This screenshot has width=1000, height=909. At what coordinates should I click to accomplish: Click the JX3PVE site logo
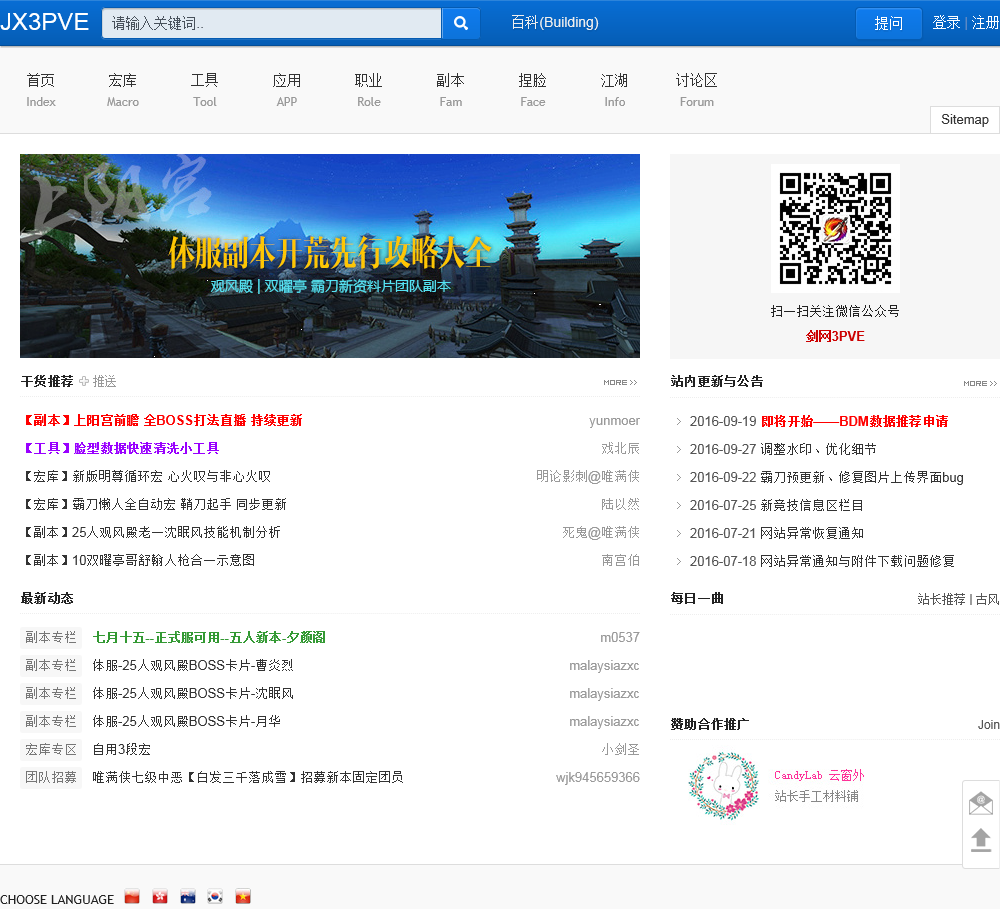(45, 22)
